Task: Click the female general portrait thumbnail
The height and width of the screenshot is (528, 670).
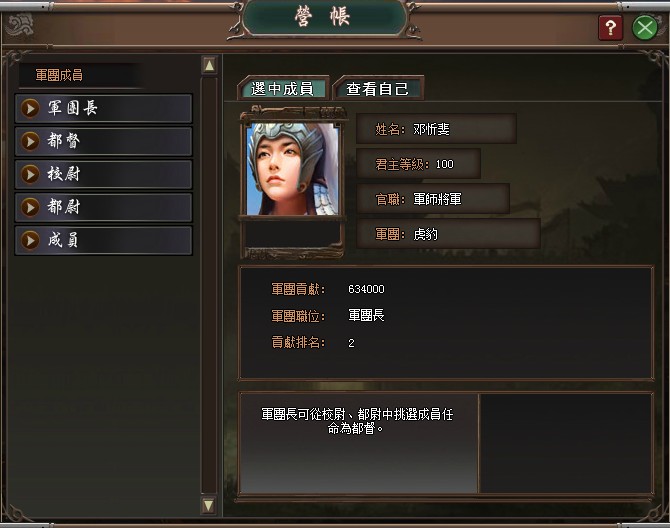Action: coord(293,169)
